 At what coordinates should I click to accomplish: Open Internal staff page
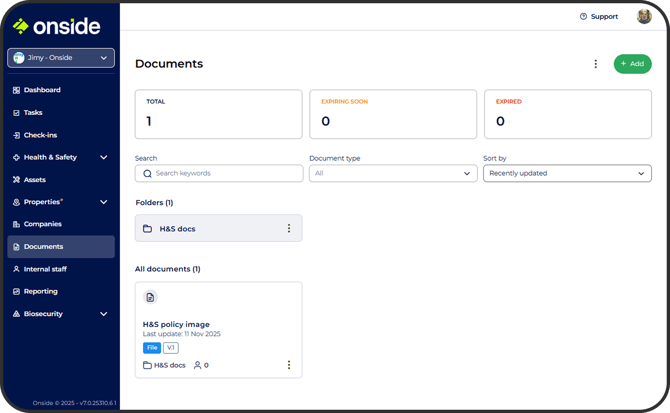[x=45, y=269]
